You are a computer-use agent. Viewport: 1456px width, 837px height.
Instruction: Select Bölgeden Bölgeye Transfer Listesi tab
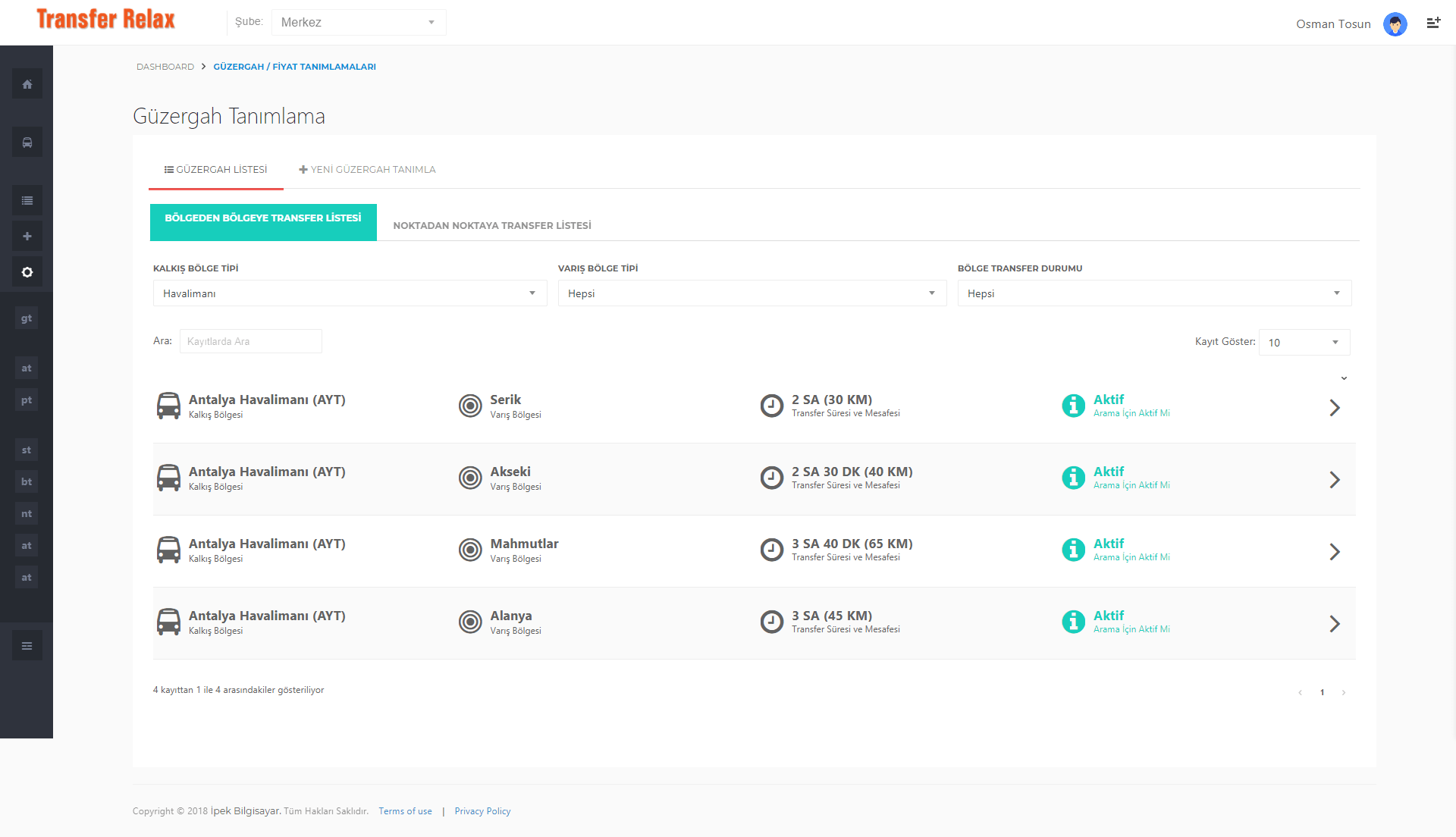[x=263, y=222]
